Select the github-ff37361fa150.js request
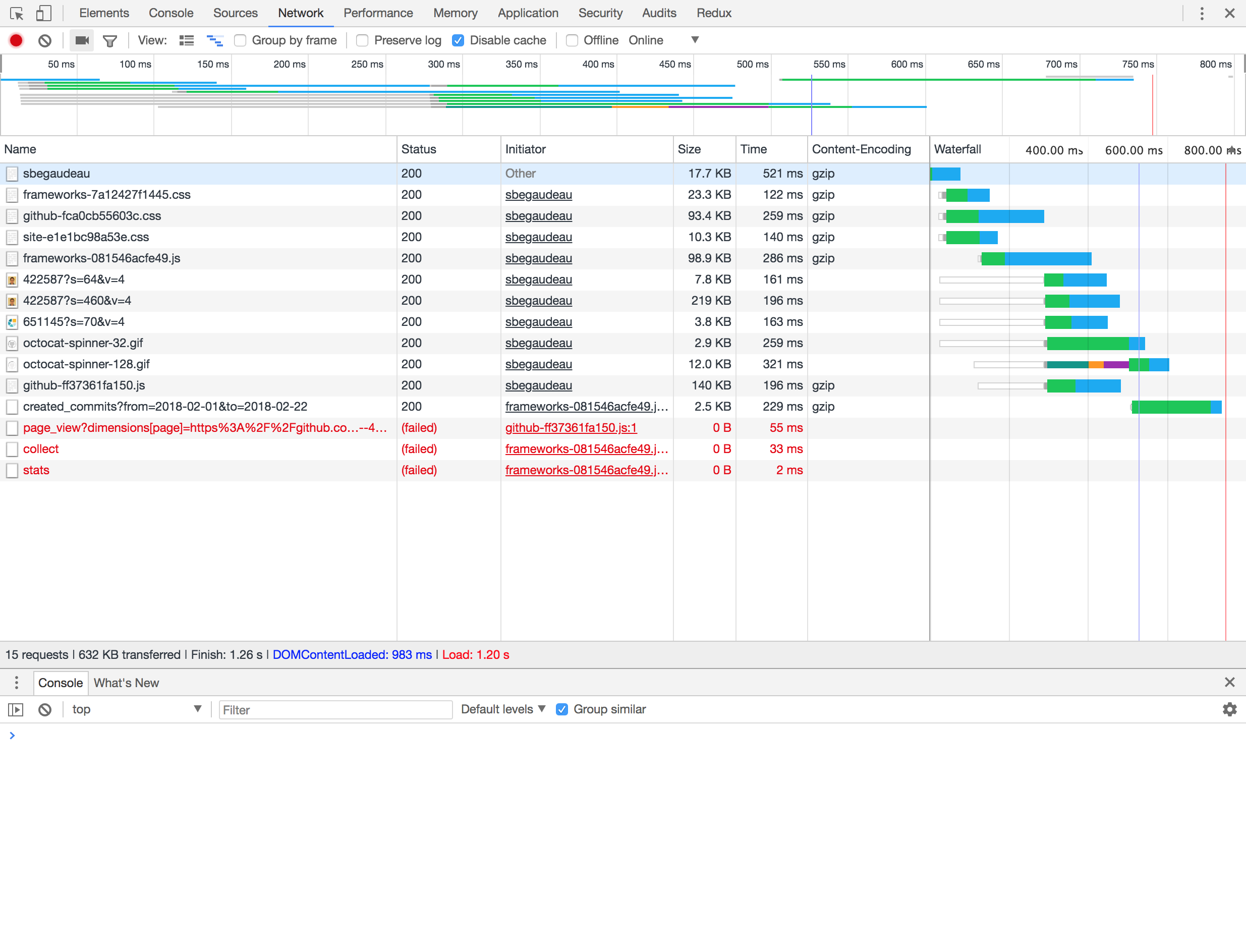The width and height of the screenshot is (1246, 952). (x=84, y=386)
